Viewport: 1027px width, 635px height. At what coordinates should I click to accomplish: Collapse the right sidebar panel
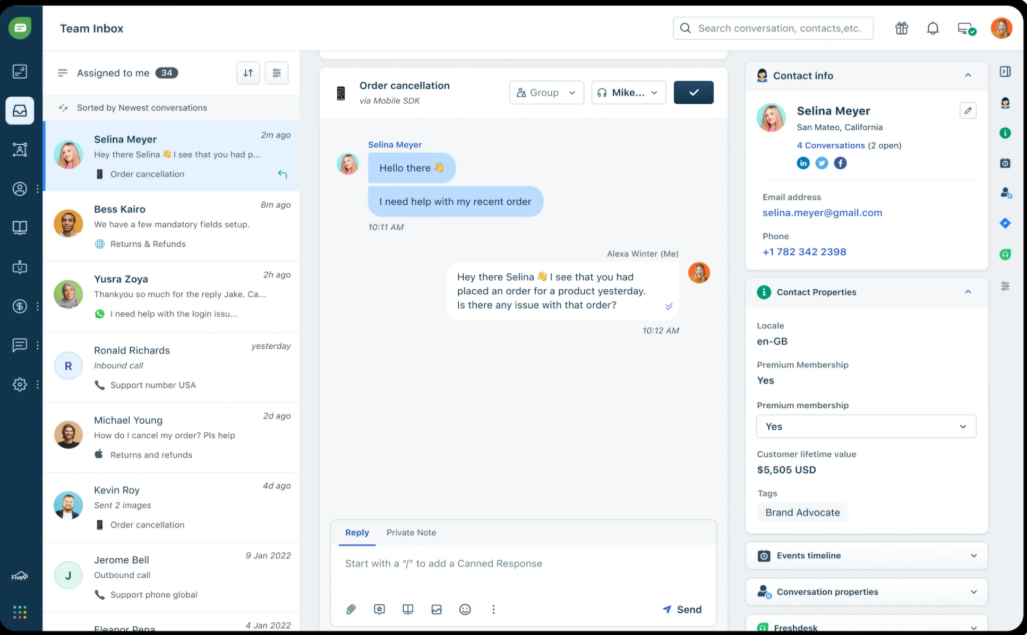pyautogui.click(x=1005, y=72)
